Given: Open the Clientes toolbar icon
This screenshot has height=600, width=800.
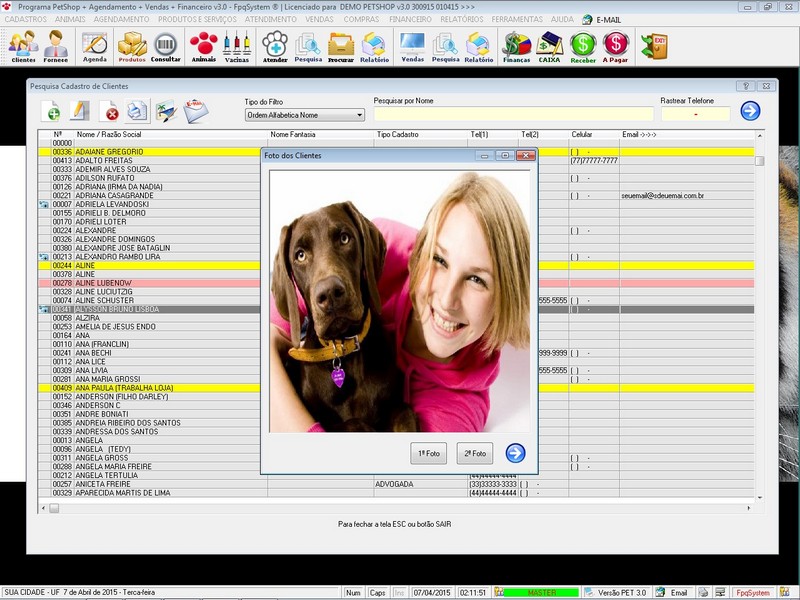Looking at the screenshot, I should (23, 46).
